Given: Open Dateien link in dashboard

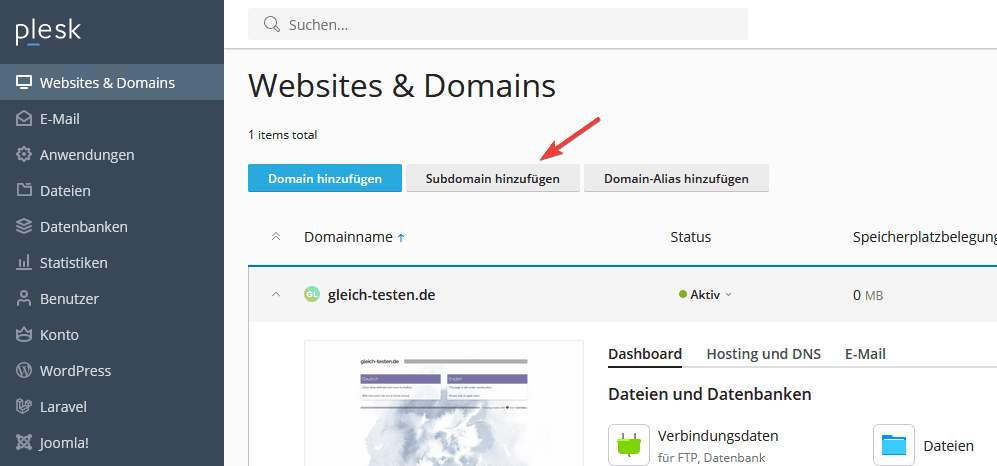Looking at the screenshot, I should click(948, 446).
